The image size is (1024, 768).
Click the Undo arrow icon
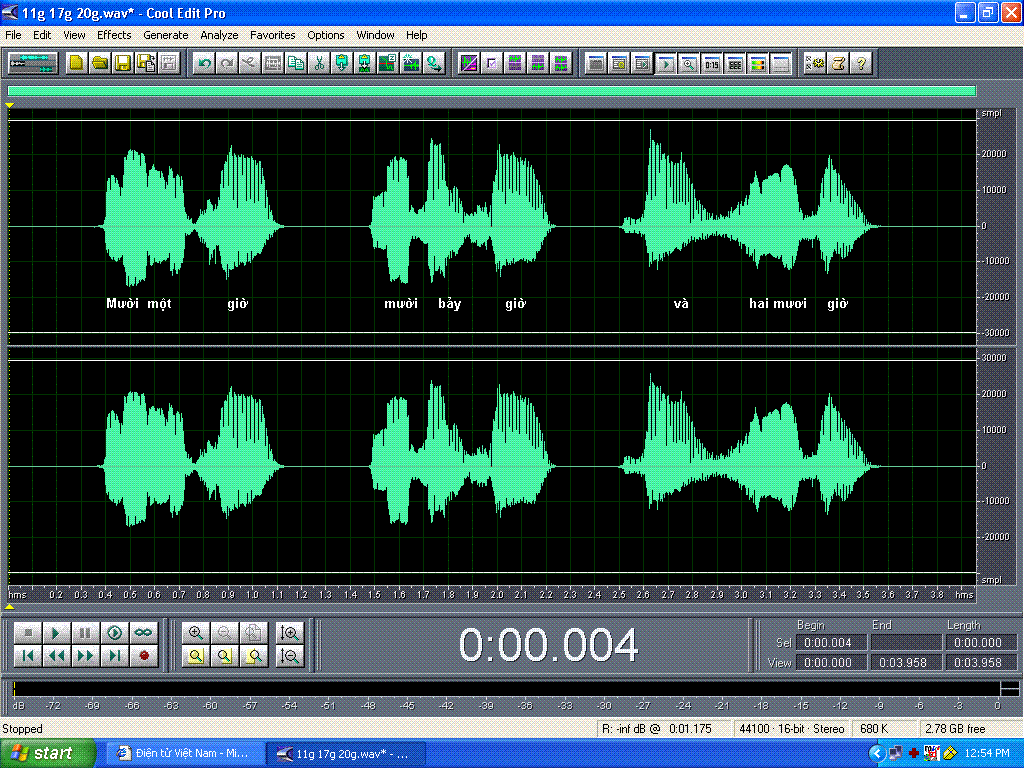[x=204, y=63]
